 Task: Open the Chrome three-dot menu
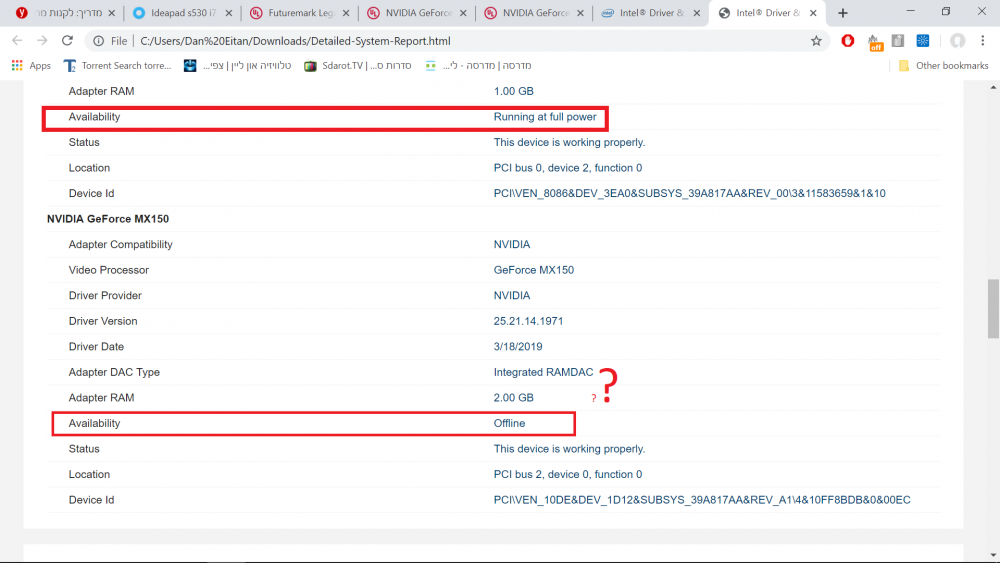983,41
